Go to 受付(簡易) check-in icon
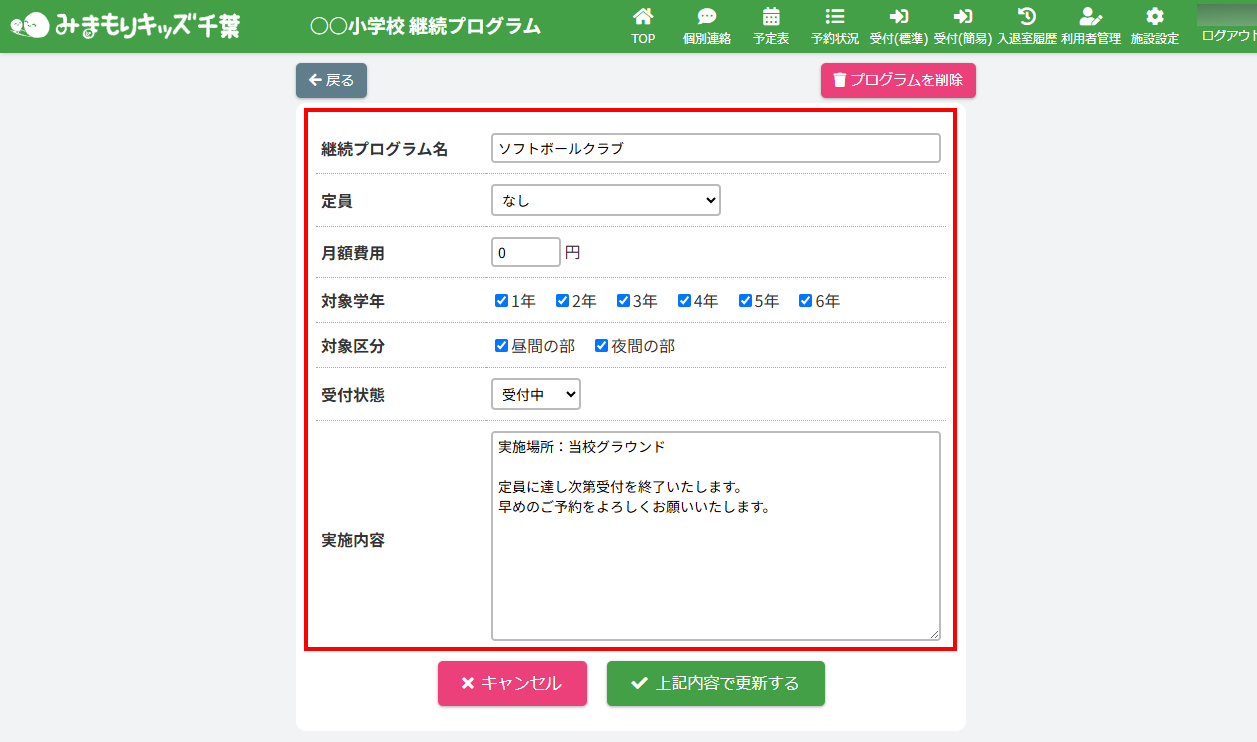This screenshot has width=1257, height=742. pos(963,17)
